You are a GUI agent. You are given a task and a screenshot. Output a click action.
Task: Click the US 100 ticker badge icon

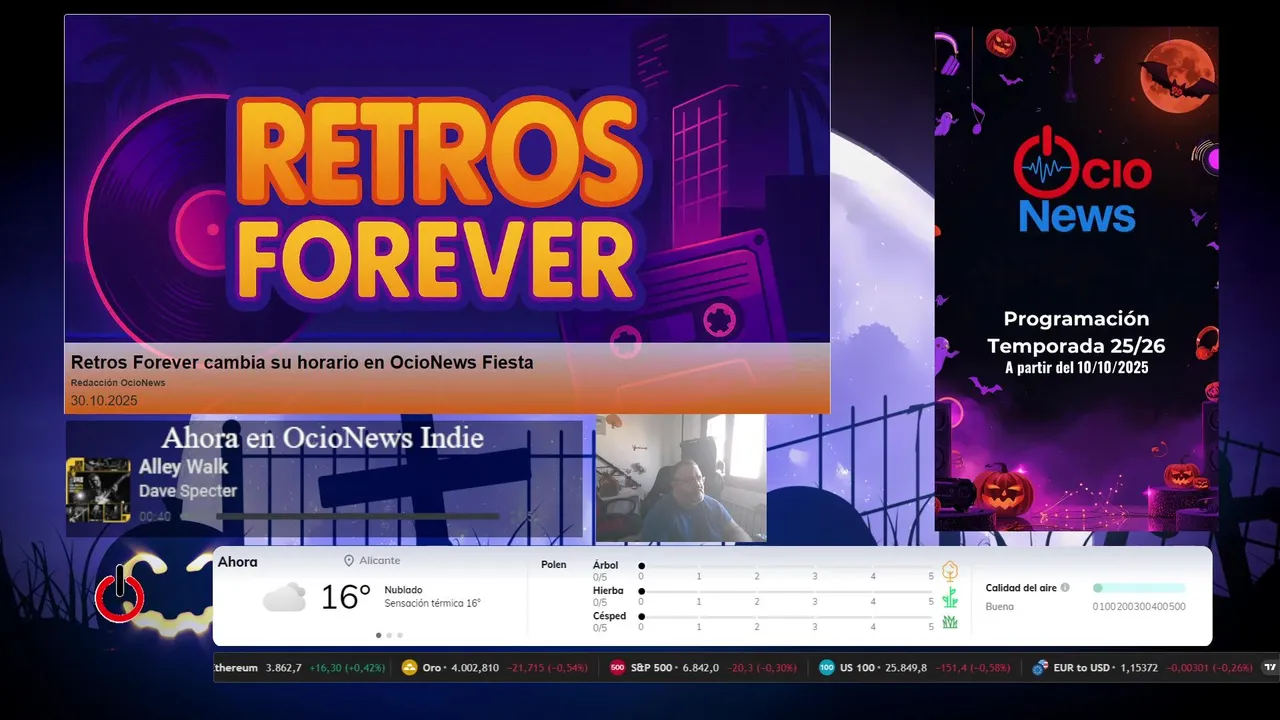pos(826,668)
